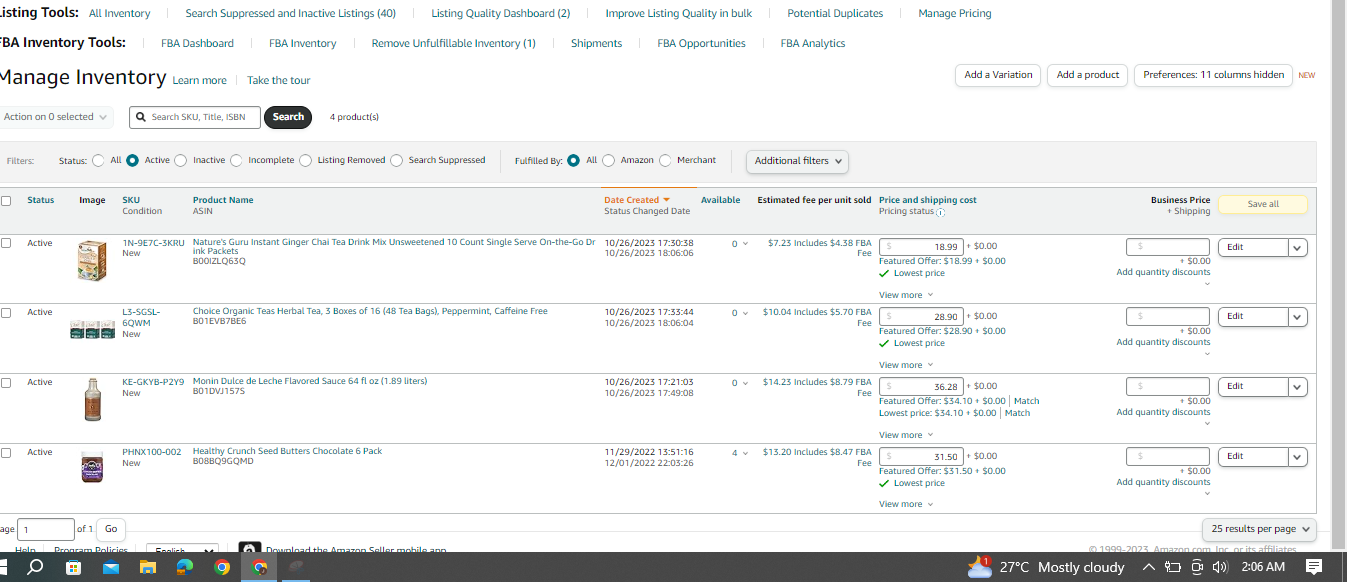Click the Search button
This screenshot has height=582, width=1347.
pyautogui.click(x=288, y=117)
